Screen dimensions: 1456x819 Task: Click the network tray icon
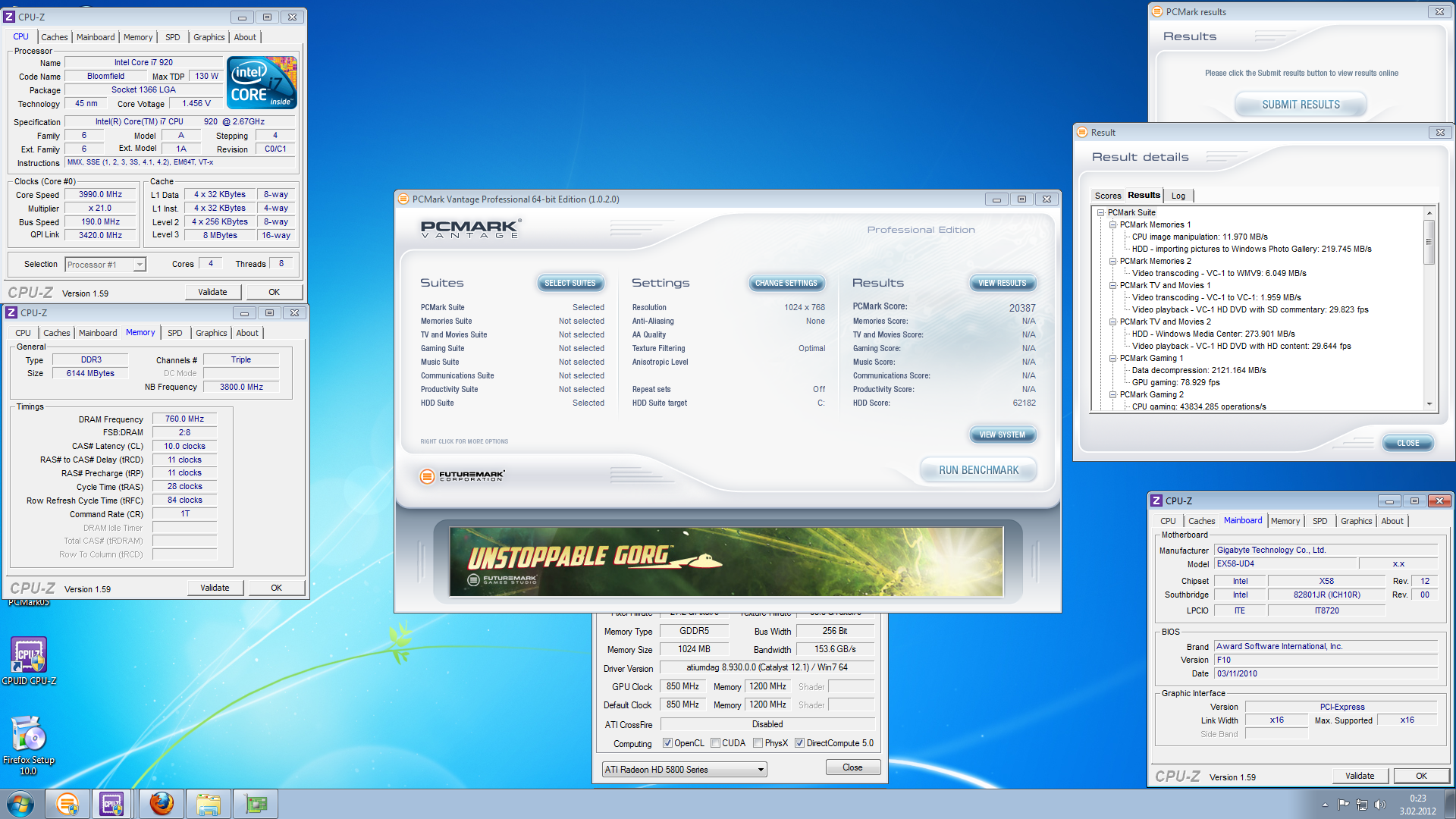(1362, 805)
